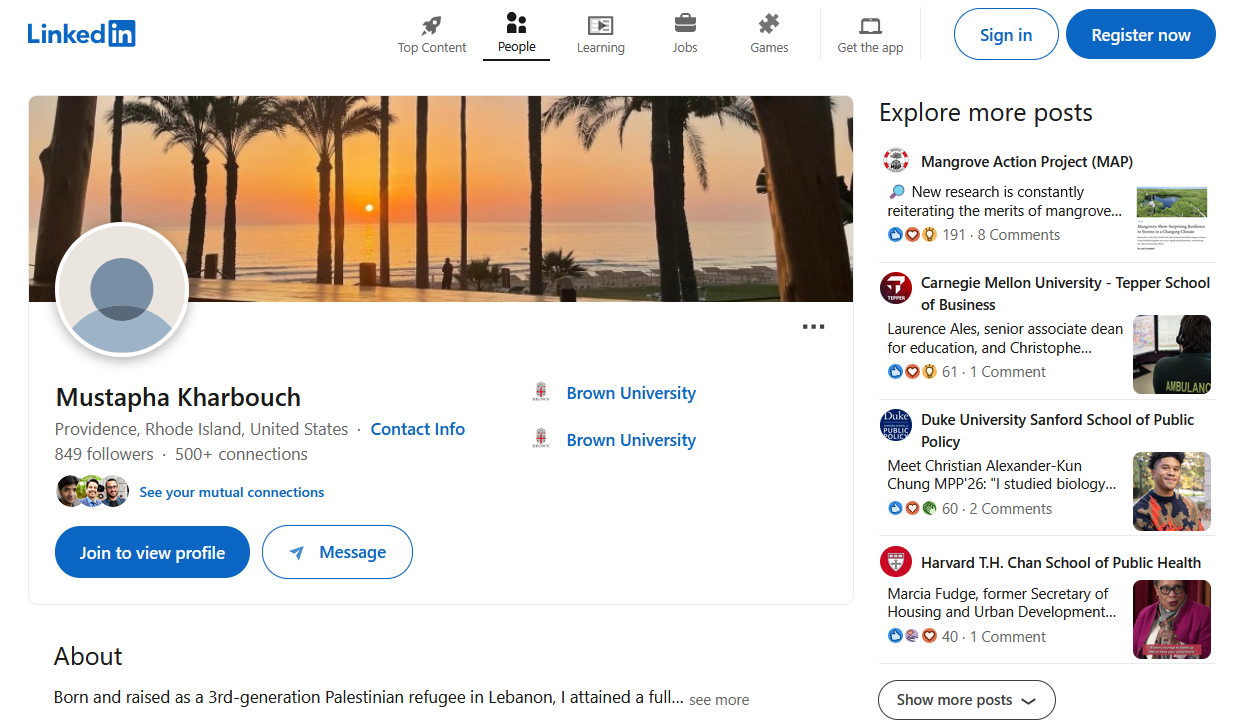Click mutual connections avatar group
This screenshot has width=1251, height=727.
(x=93, y=491)
